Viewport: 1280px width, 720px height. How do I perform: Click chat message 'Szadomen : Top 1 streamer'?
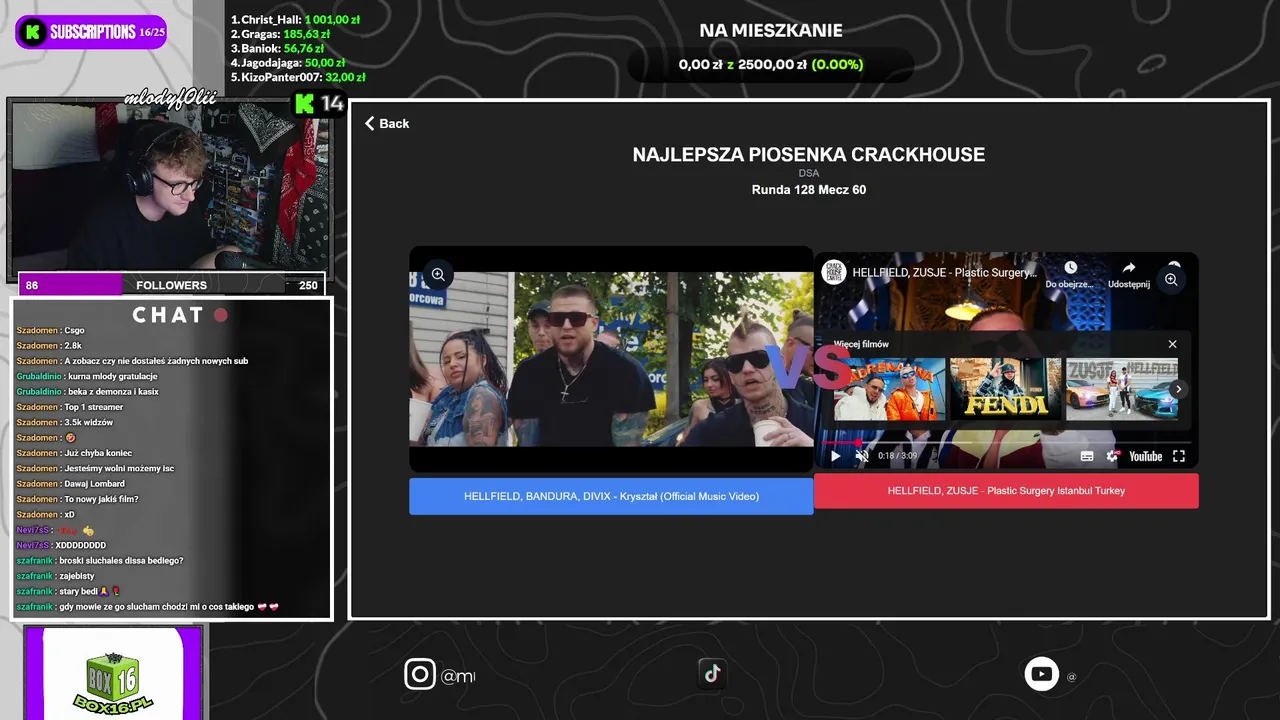(70, 407)
